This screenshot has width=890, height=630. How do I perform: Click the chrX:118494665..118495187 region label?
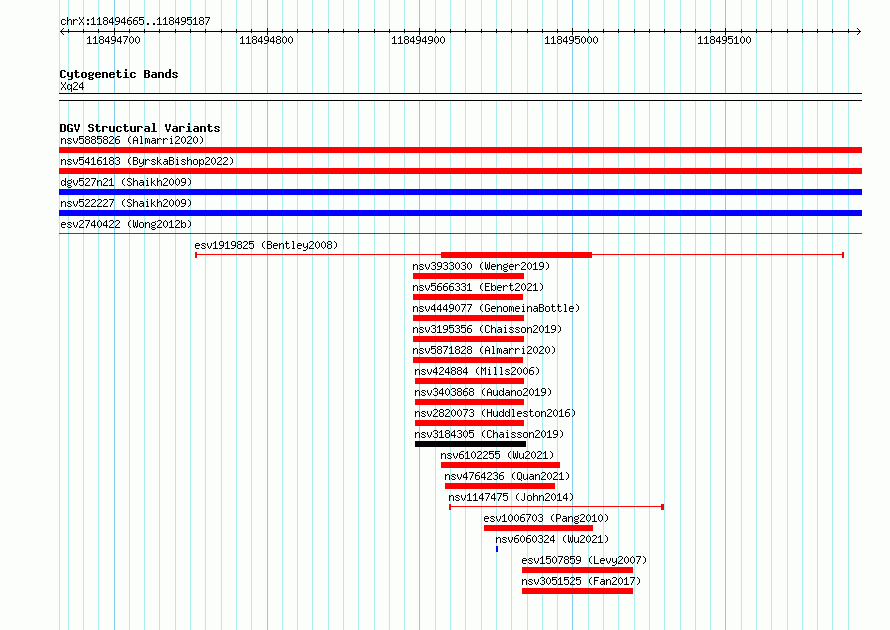[x=135, y=21]
